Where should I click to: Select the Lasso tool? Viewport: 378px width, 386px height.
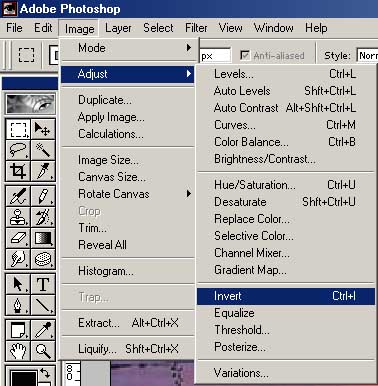[18, 150]
